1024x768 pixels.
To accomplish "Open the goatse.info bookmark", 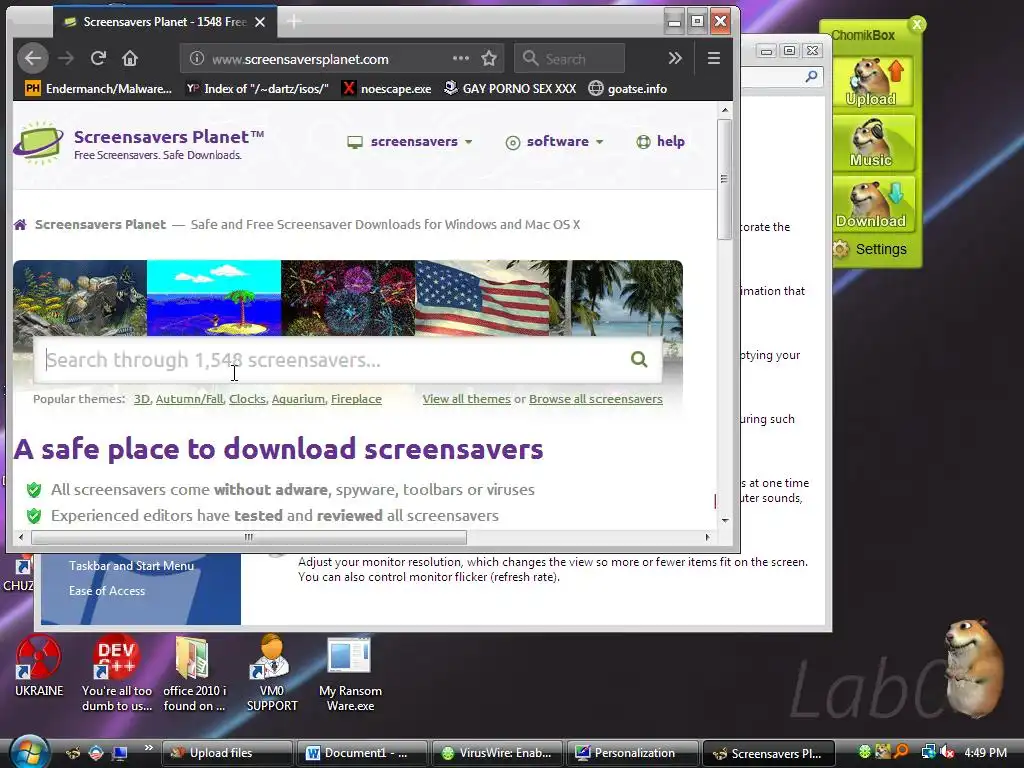I will pyautogui.click(x=628, y=89).
